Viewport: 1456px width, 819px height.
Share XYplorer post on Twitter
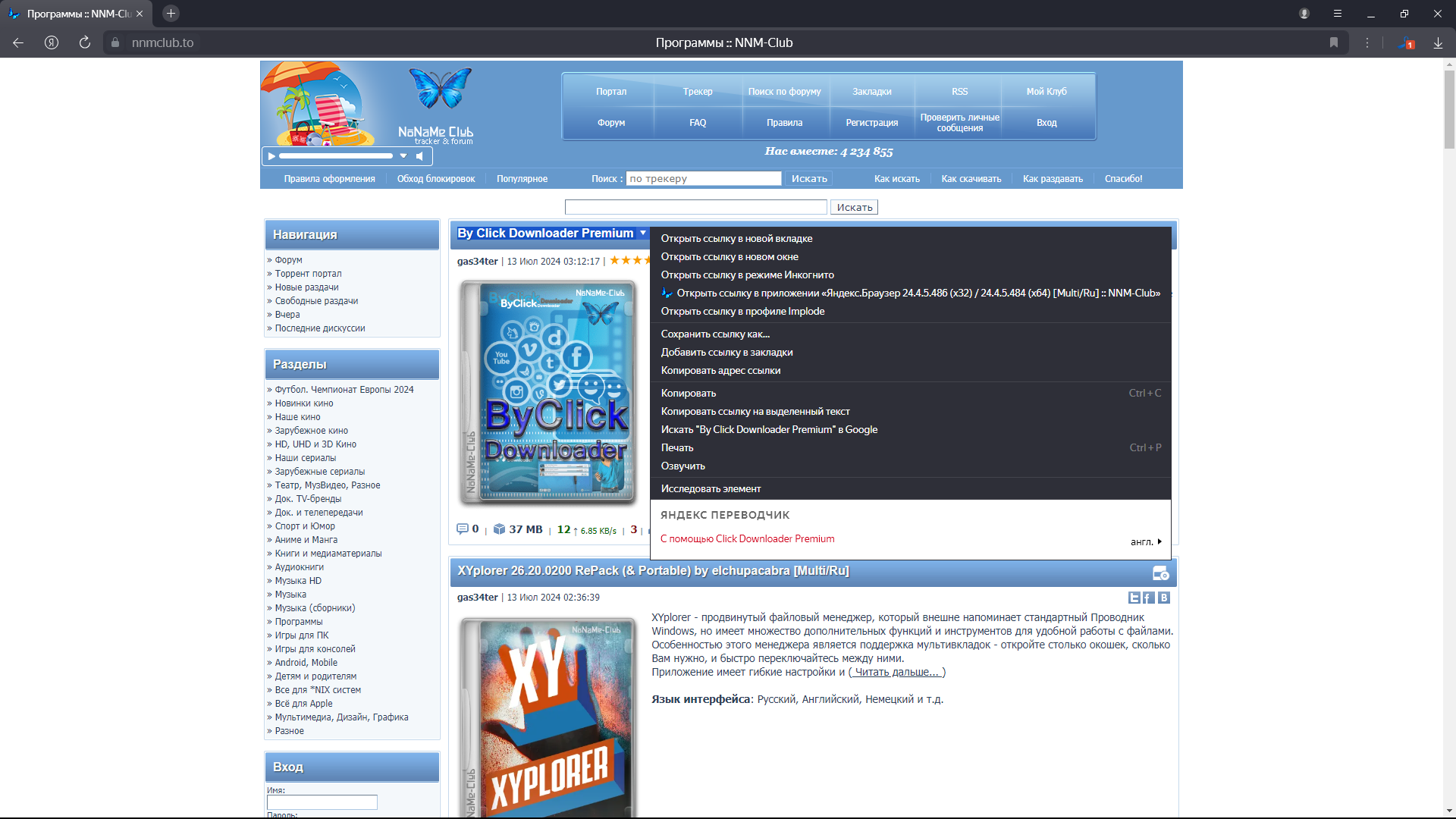tap(1134, 598)
